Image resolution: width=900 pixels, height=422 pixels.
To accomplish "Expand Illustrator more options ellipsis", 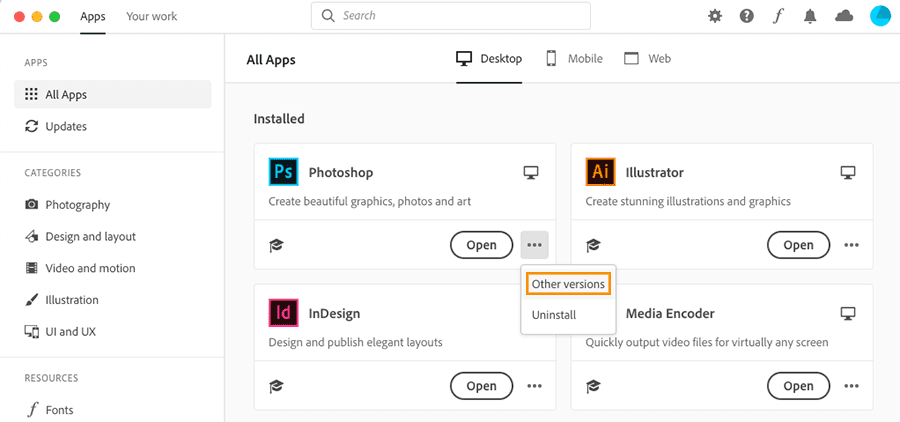I will coord(851,245).
